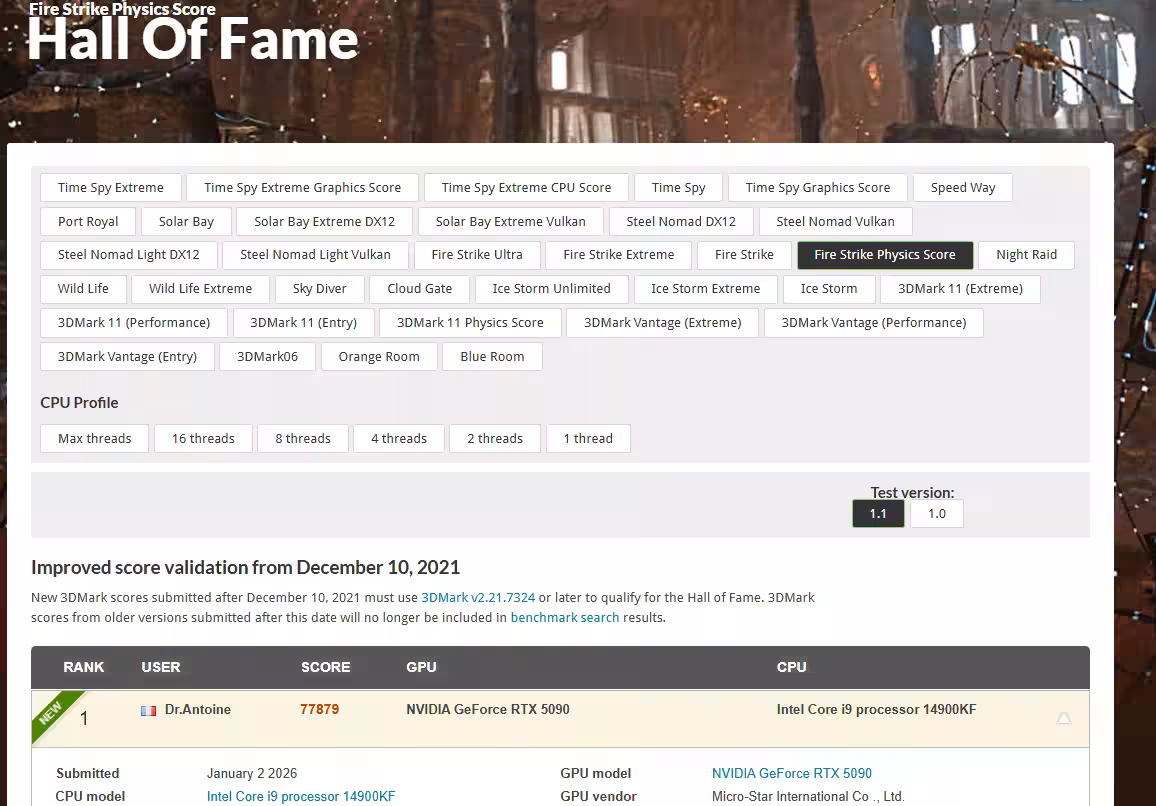Screen dimensions: 1156x806
Task: Open the Speed Way leaderboard
Action: click(962, 188)
